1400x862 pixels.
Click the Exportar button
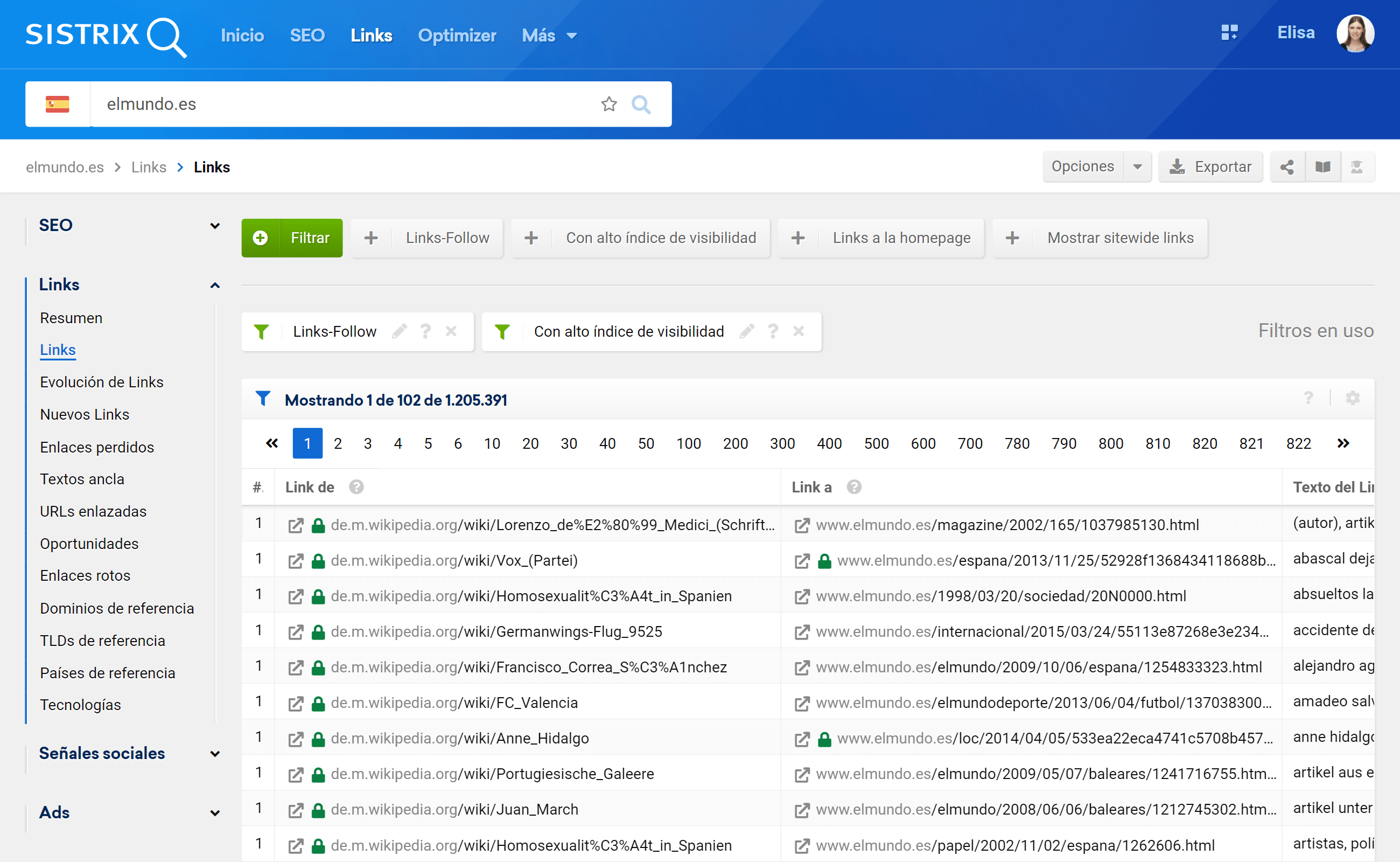point(1210,167)
